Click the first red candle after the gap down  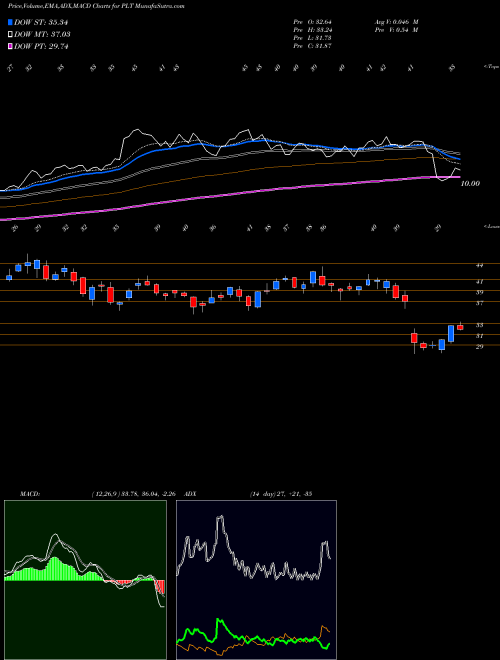pyautogui.click(x=414, y=338)
